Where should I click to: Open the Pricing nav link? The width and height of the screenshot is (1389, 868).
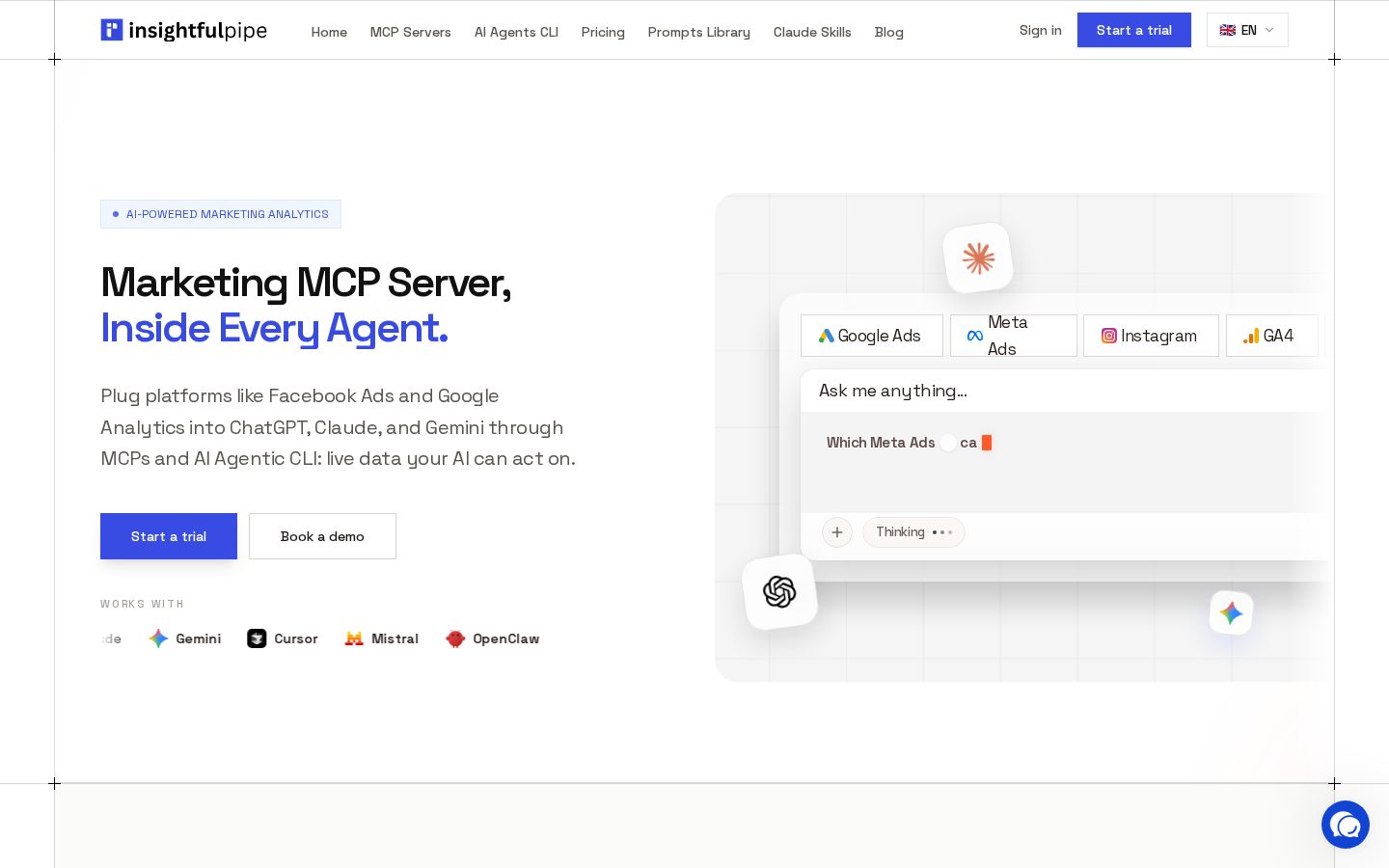pos(603,32)
